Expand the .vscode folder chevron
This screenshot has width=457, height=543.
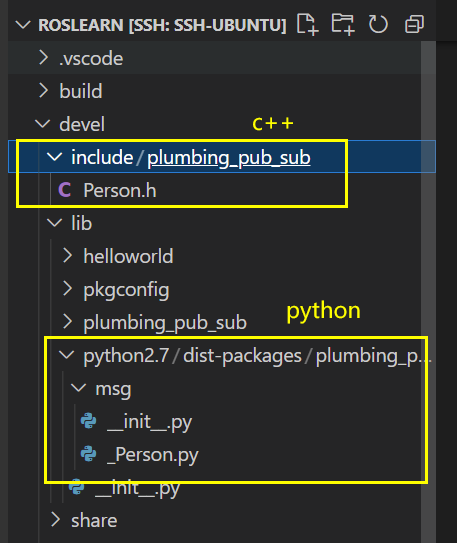[x=44, y=57]
